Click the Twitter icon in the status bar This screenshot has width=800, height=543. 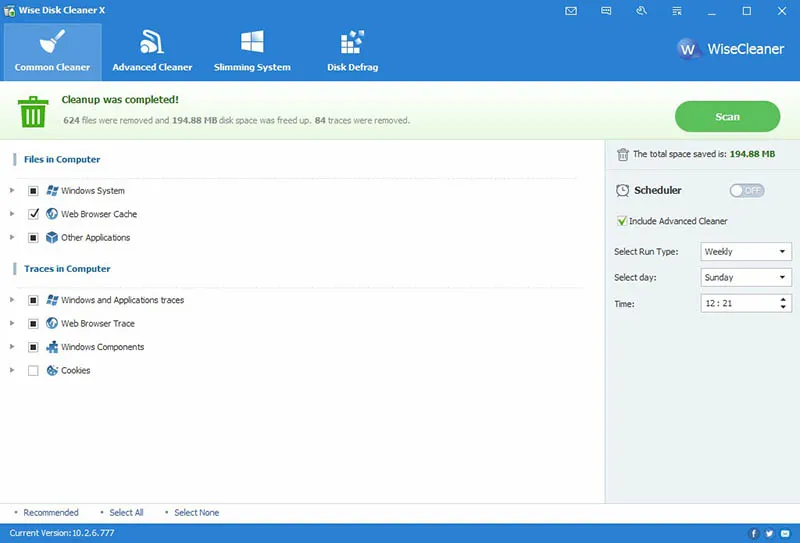coord(770,533)
